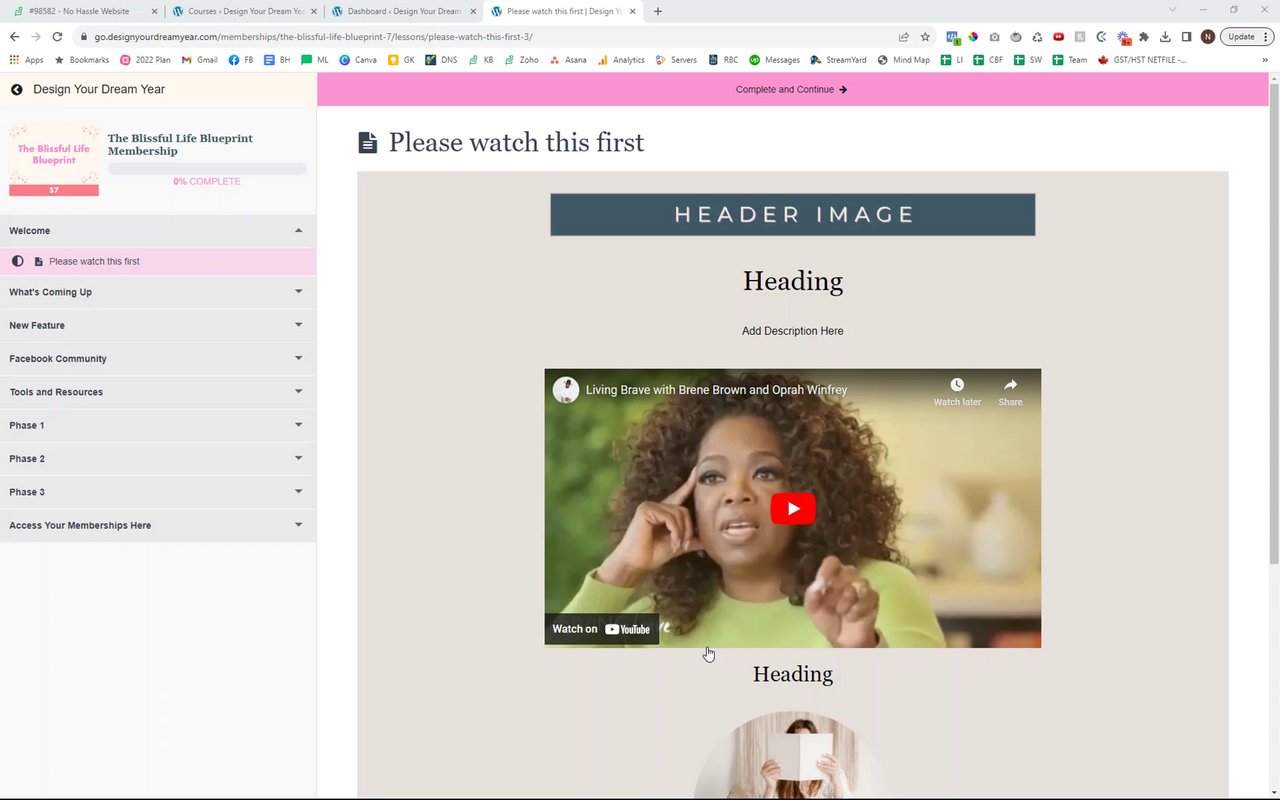1280x800 pixels.
Task: Show hidden bookmarks with the double chevron
Action: (1265, 60)
